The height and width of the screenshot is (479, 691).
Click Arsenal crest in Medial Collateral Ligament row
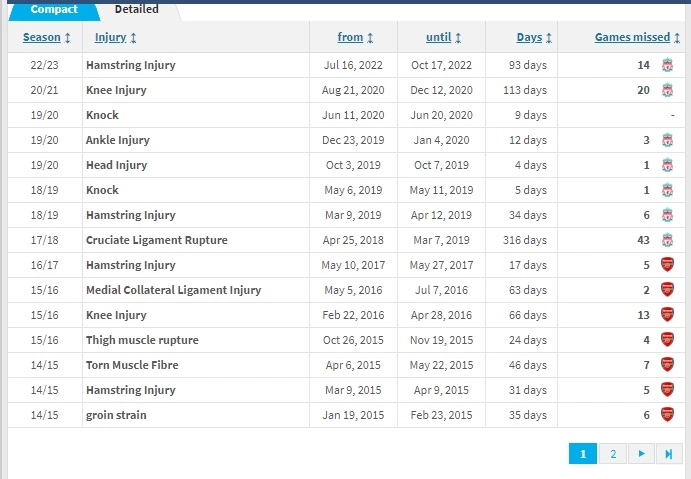click(667, 290)
